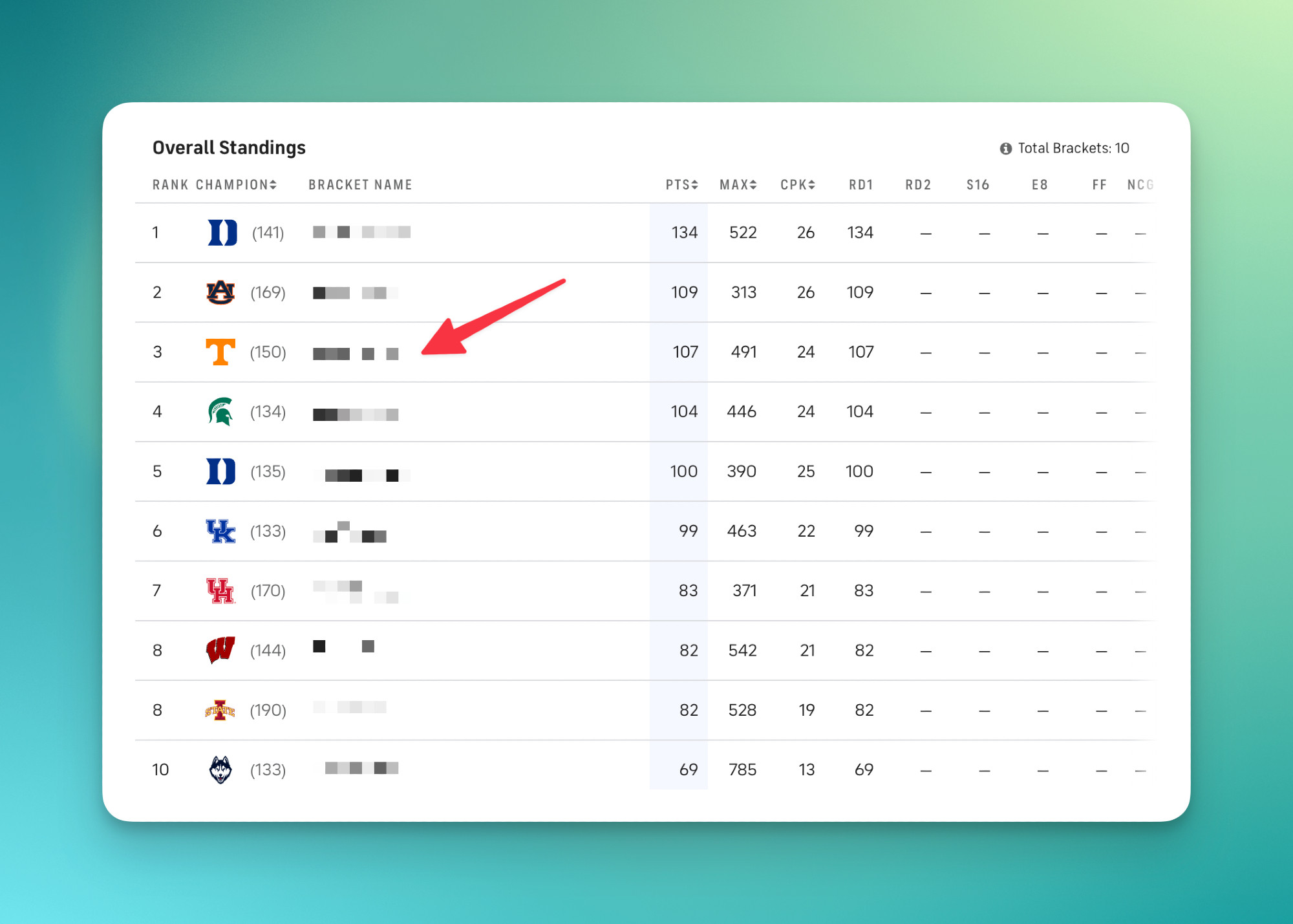Click the RD2 column header
This screenshot has height=924, width=1293.
[x=918, y=185]
